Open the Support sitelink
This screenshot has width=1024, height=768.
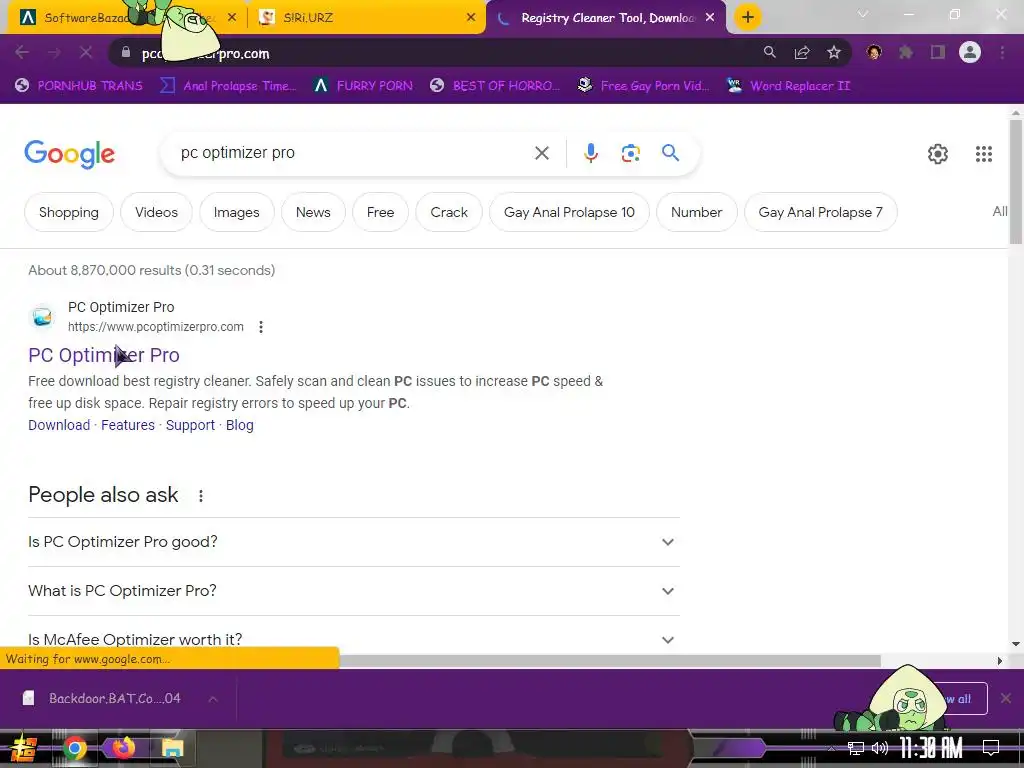tap(190, 425)
